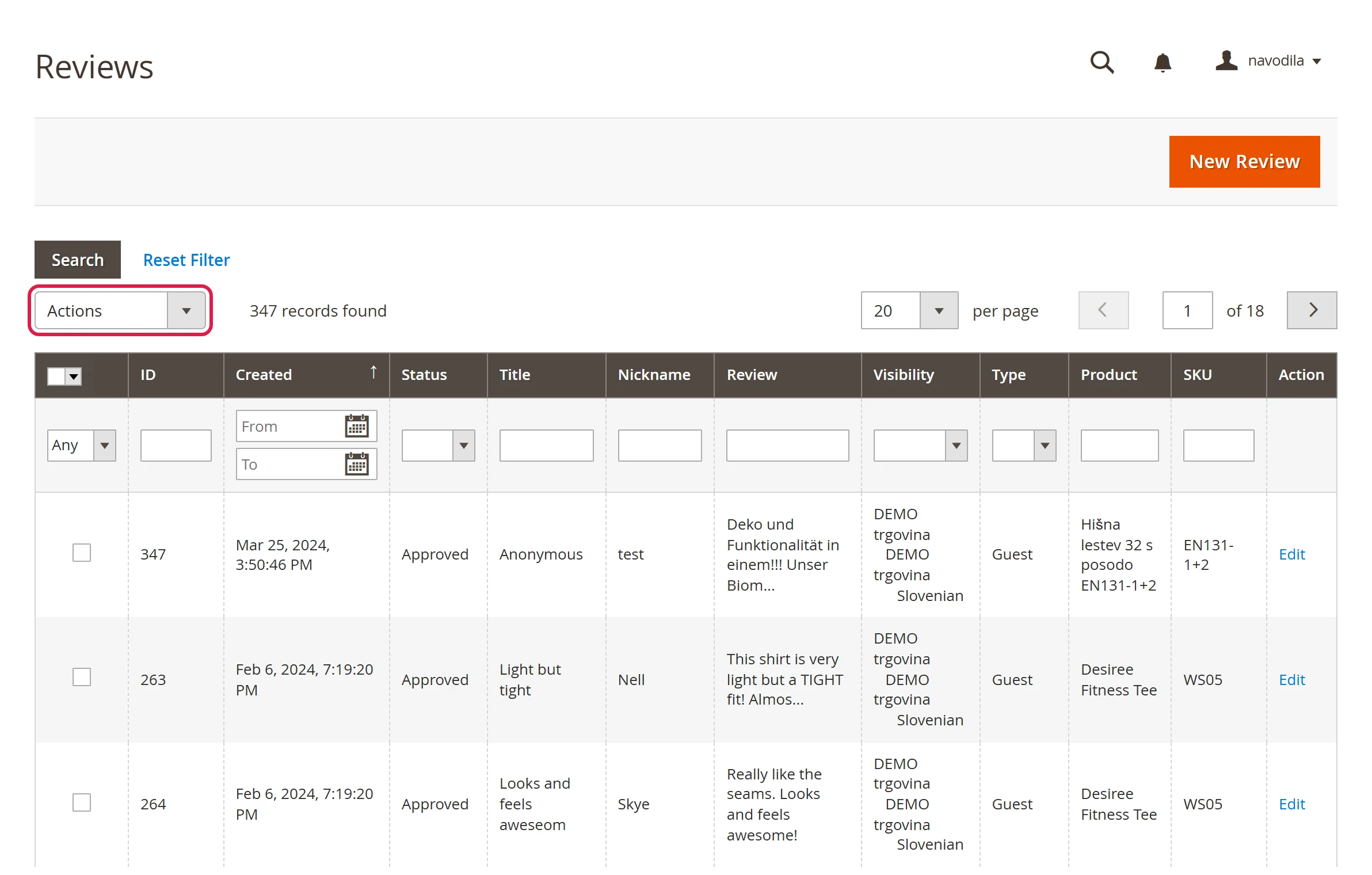Screen dimensions: 1372x875
Task: Tick the checkbox for review 264
Action: [x=82, y=802]
